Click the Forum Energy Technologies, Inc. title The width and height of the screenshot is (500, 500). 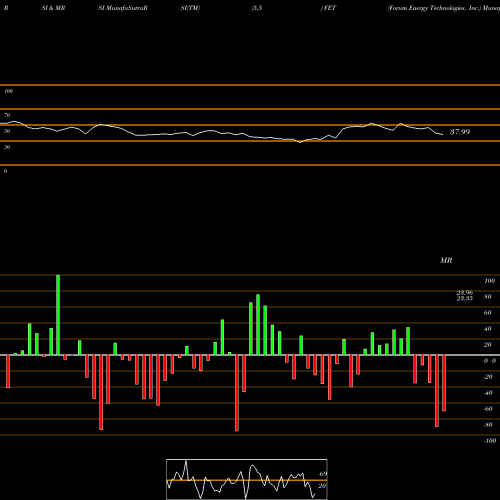[434, 8]
